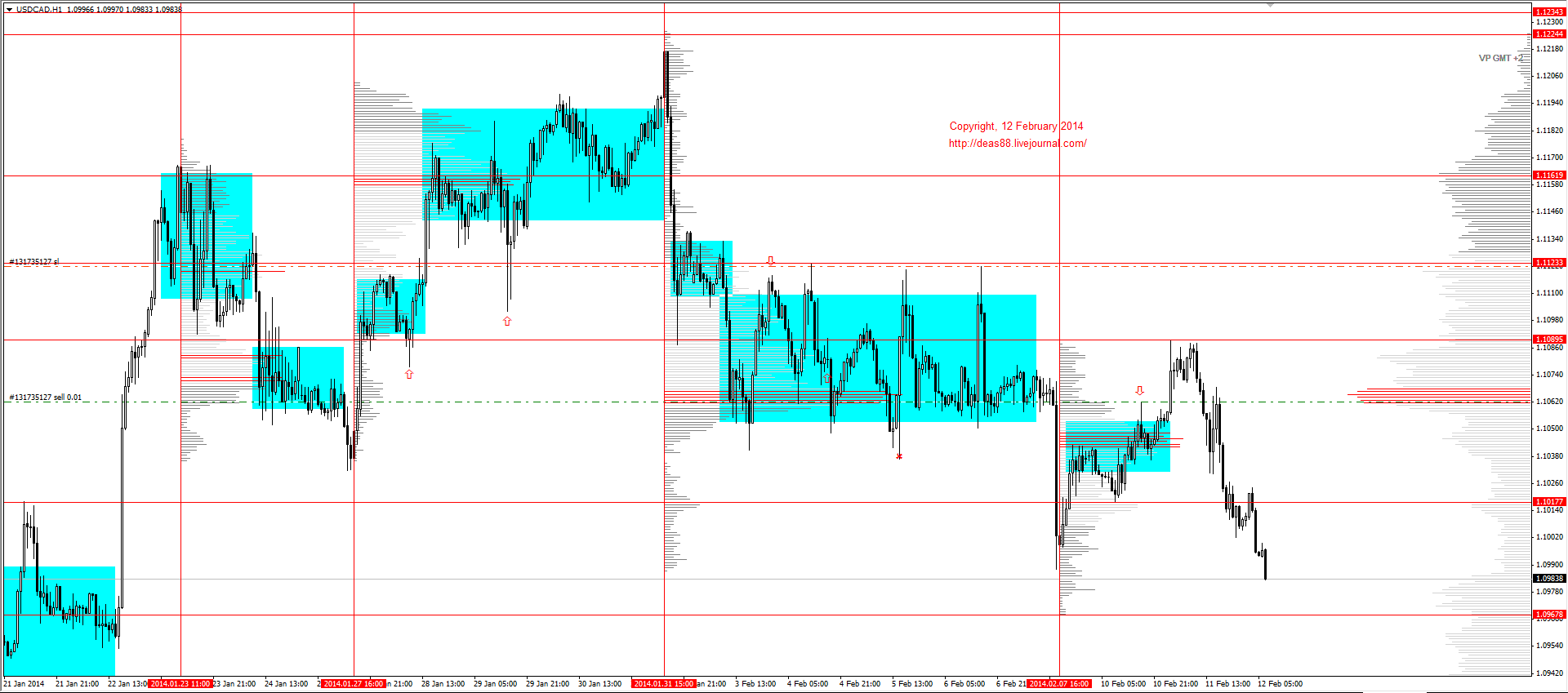Click the VP GMT +2 label
1568x693 pixels.
click(x=1500, y=59)
